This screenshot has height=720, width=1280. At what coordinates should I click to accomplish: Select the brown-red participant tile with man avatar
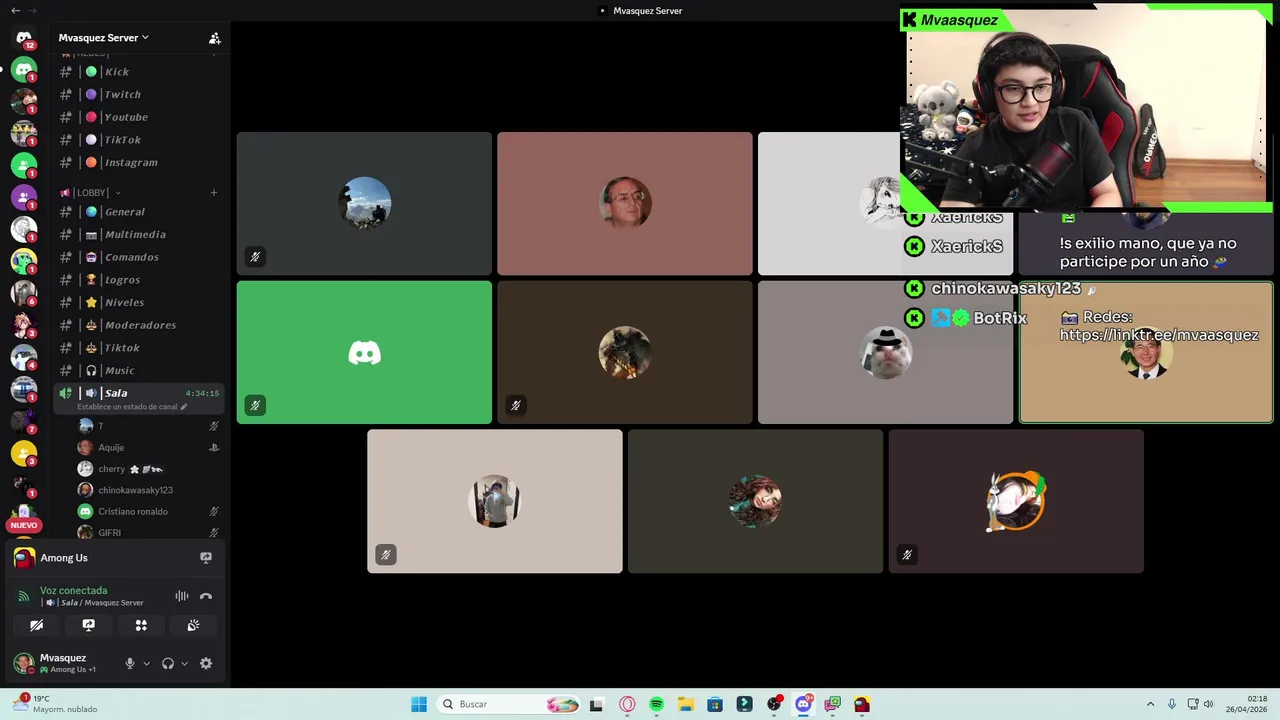[x=625, y=203]
